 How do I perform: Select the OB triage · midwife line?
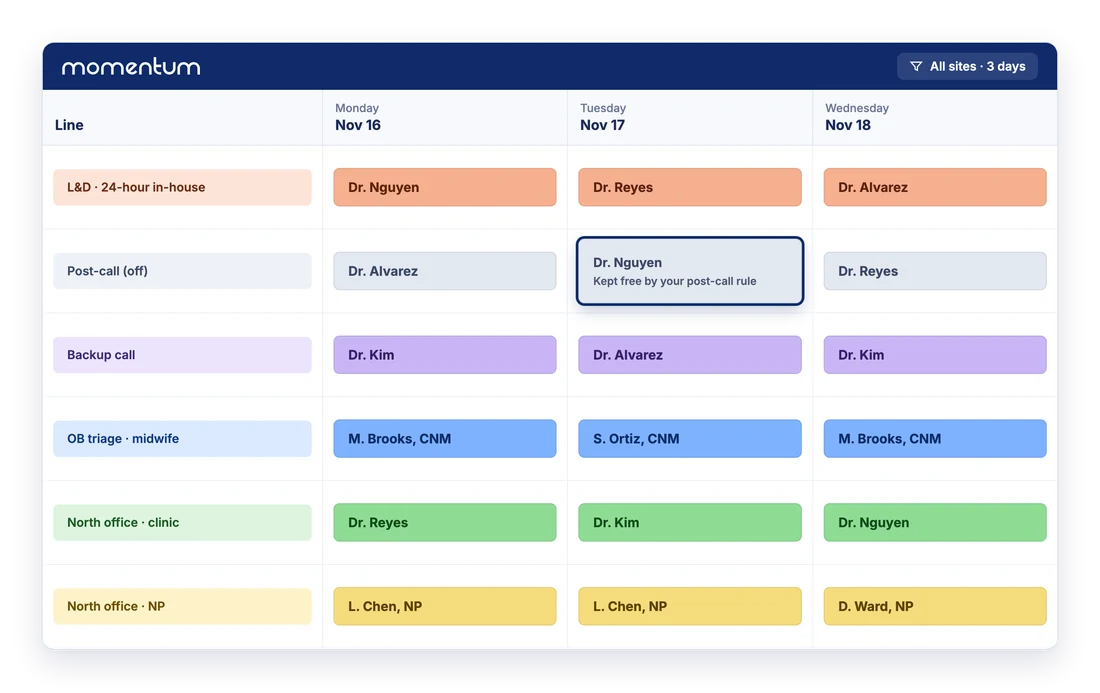[x=182, y=438]
